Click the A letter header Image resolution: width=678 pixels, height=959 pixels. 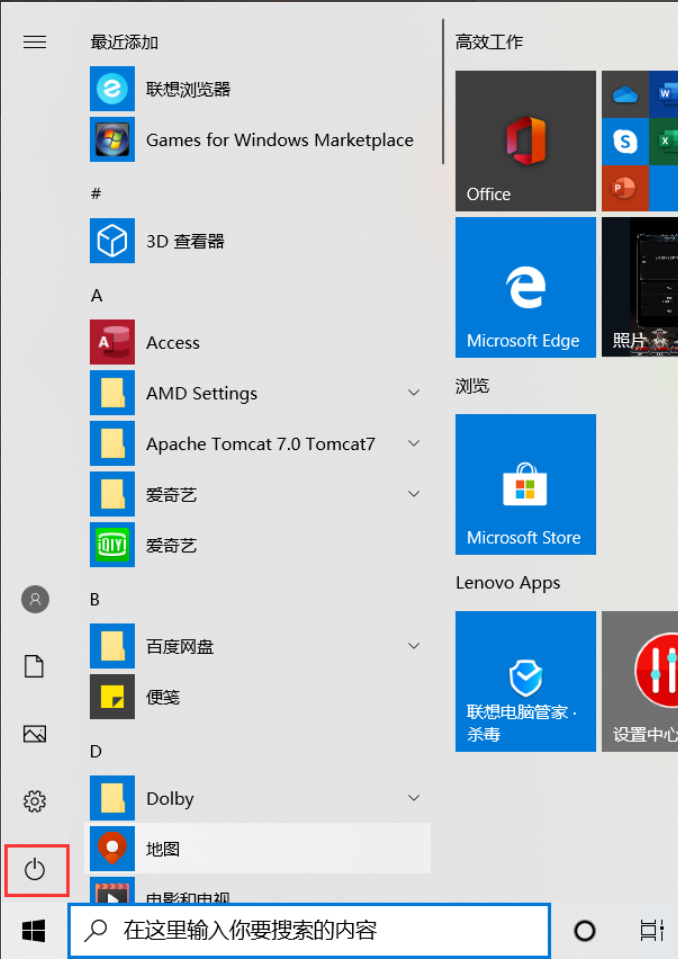96,295
